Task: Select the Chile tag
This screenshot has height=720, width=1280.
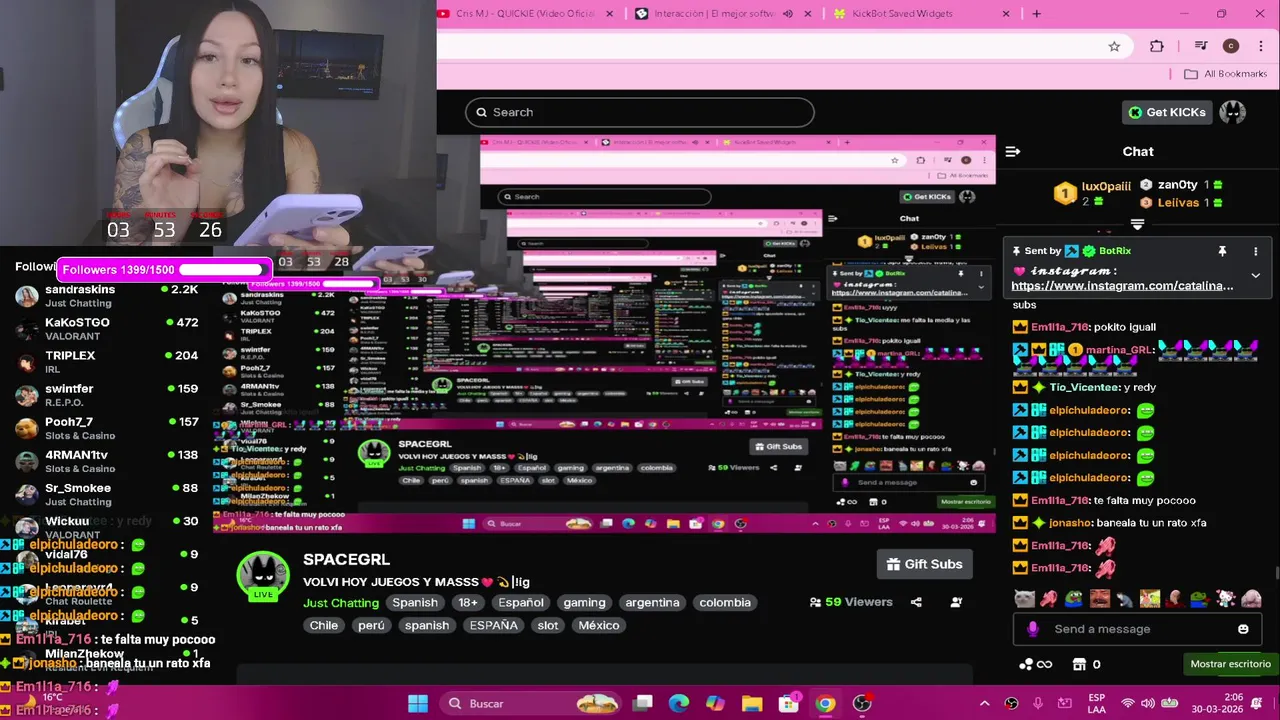Action: click(324, 625)
